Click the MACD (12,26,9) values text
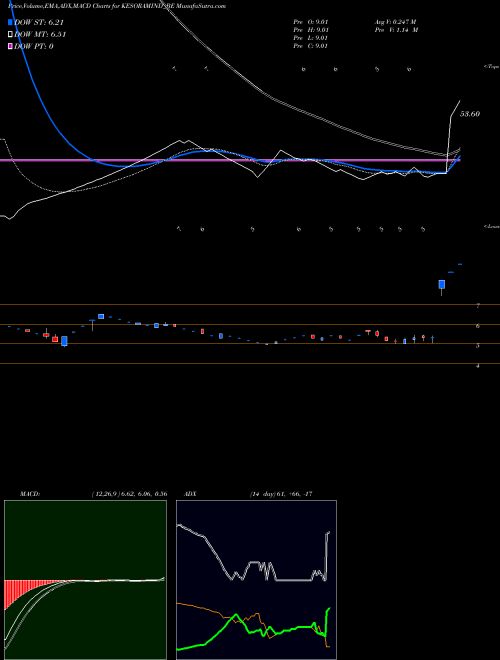 click(x=129, y=494)
